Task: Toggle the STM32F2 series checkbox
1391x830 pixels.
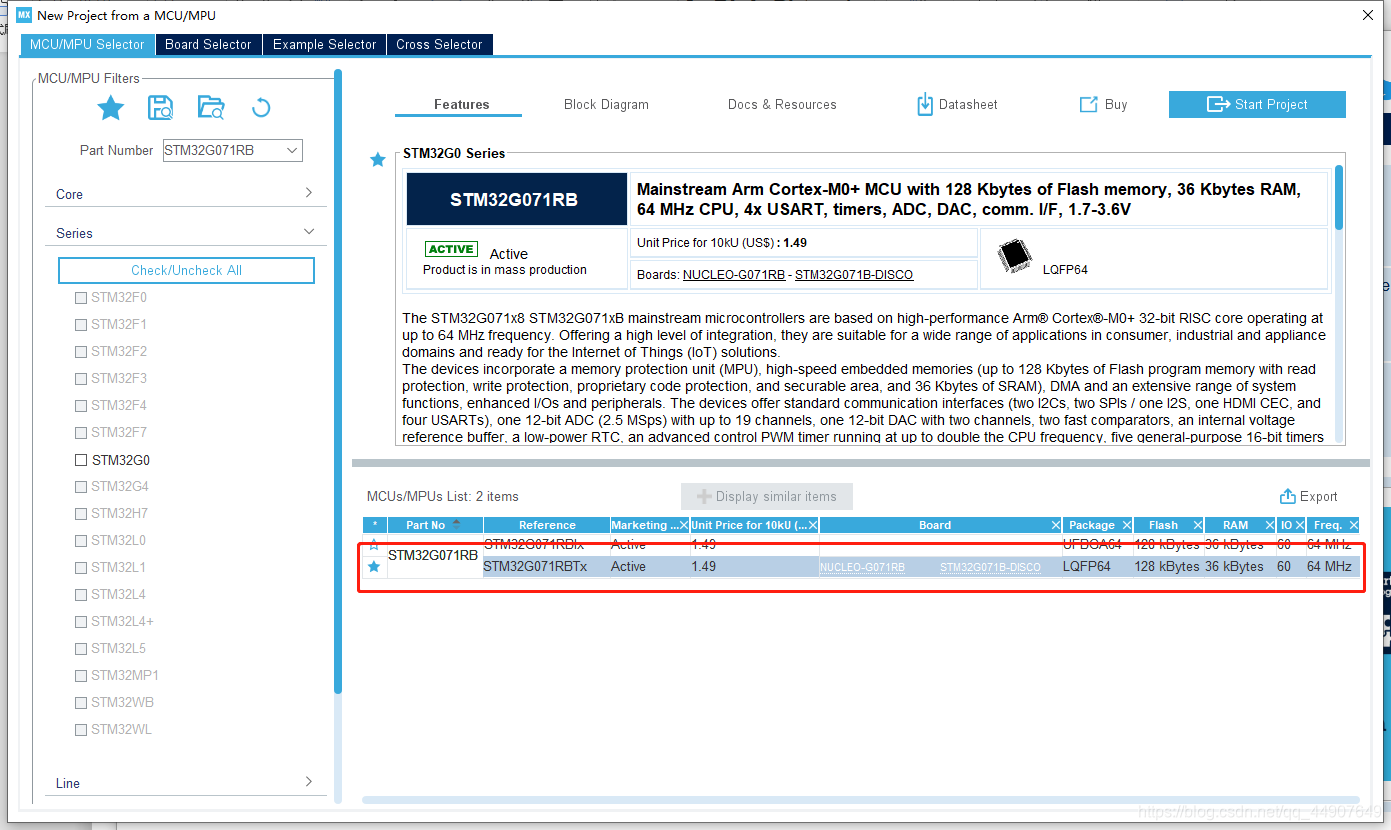Action: click(80, 352)
